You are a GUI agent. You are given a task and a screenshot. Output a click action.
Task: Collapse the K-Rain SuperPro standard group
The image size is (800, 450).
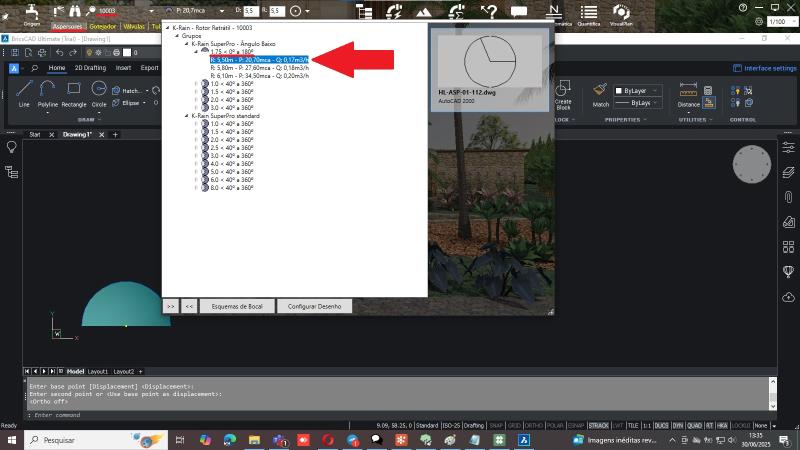point(186,116)
